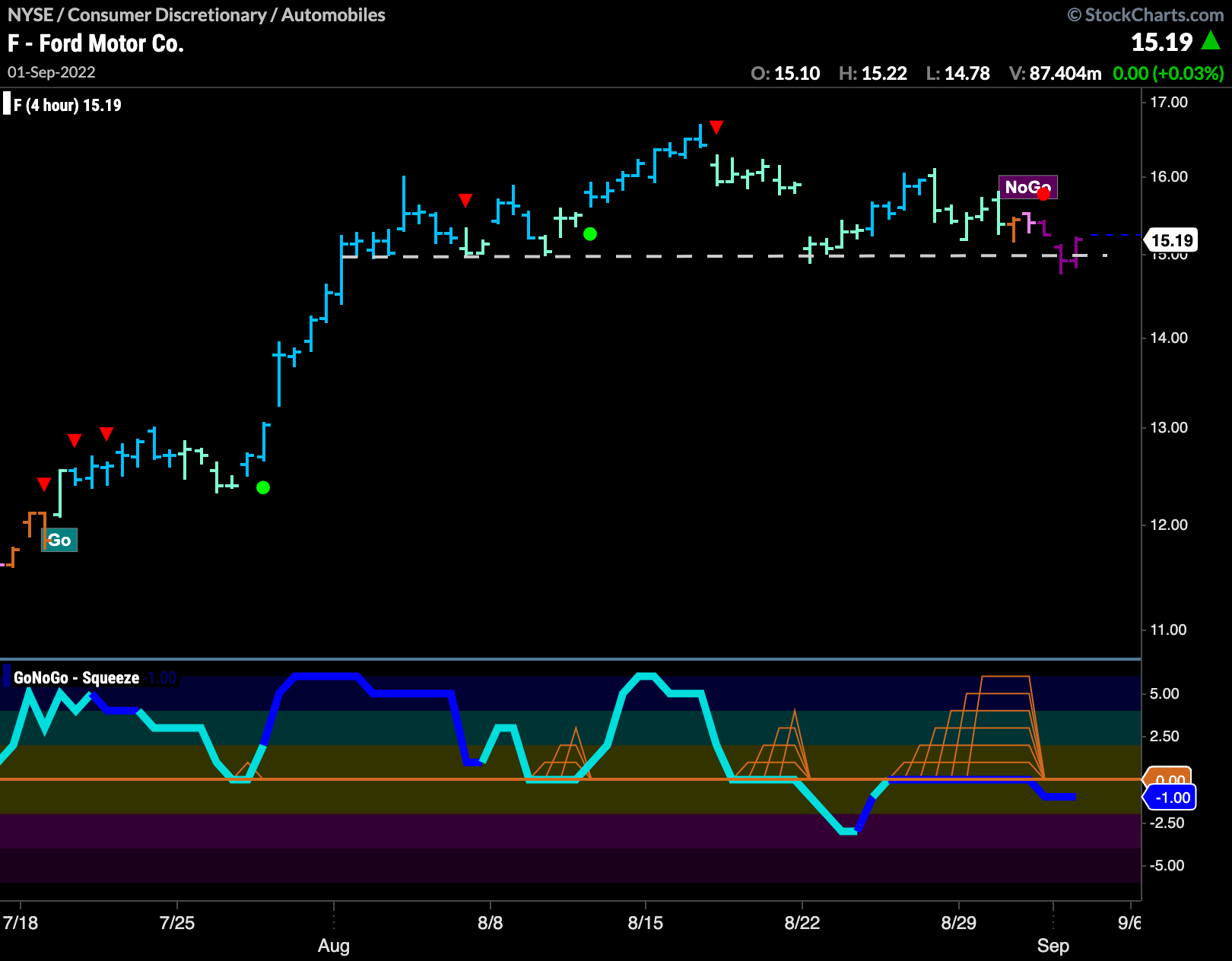Click the 01-Sep-2022 date label

(52, 72)
